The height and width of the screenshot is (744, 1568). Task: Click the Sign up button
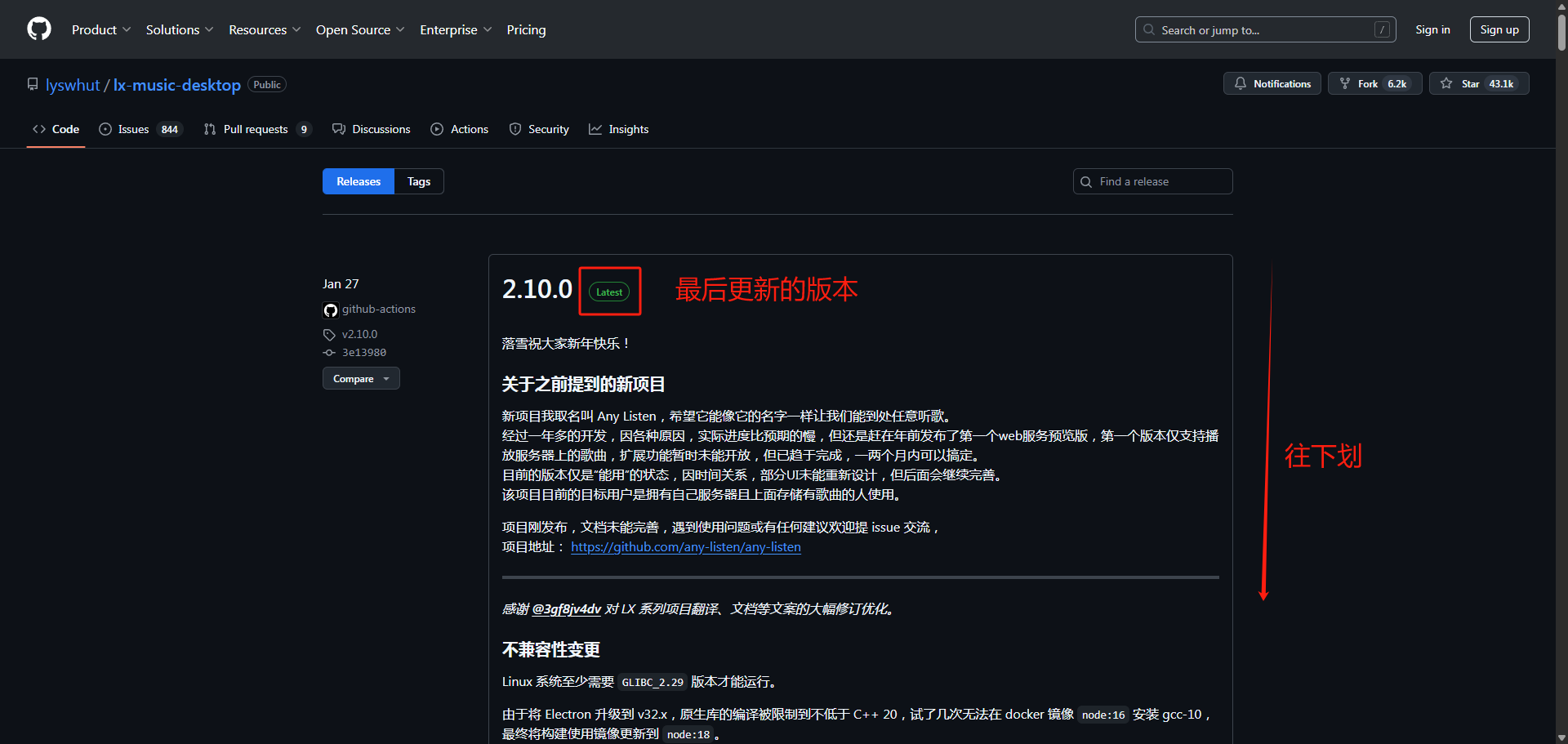coord(1499,30)
